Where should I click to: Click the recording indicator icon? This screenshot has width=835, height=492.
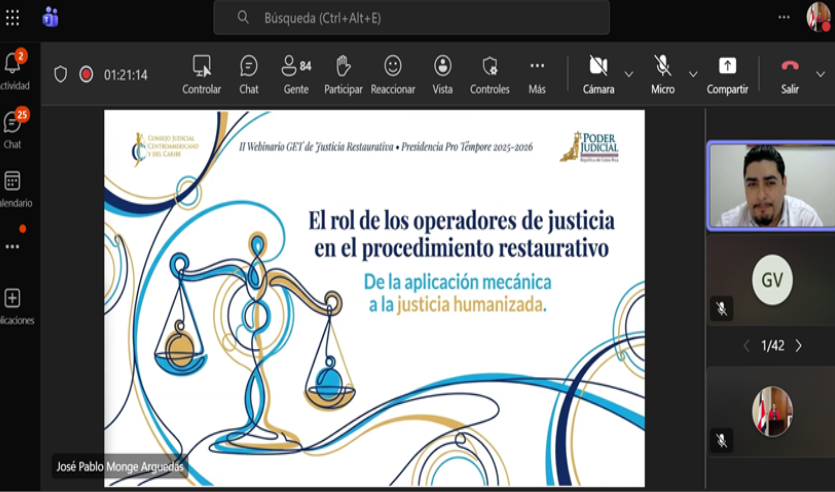tap(86, 74)
